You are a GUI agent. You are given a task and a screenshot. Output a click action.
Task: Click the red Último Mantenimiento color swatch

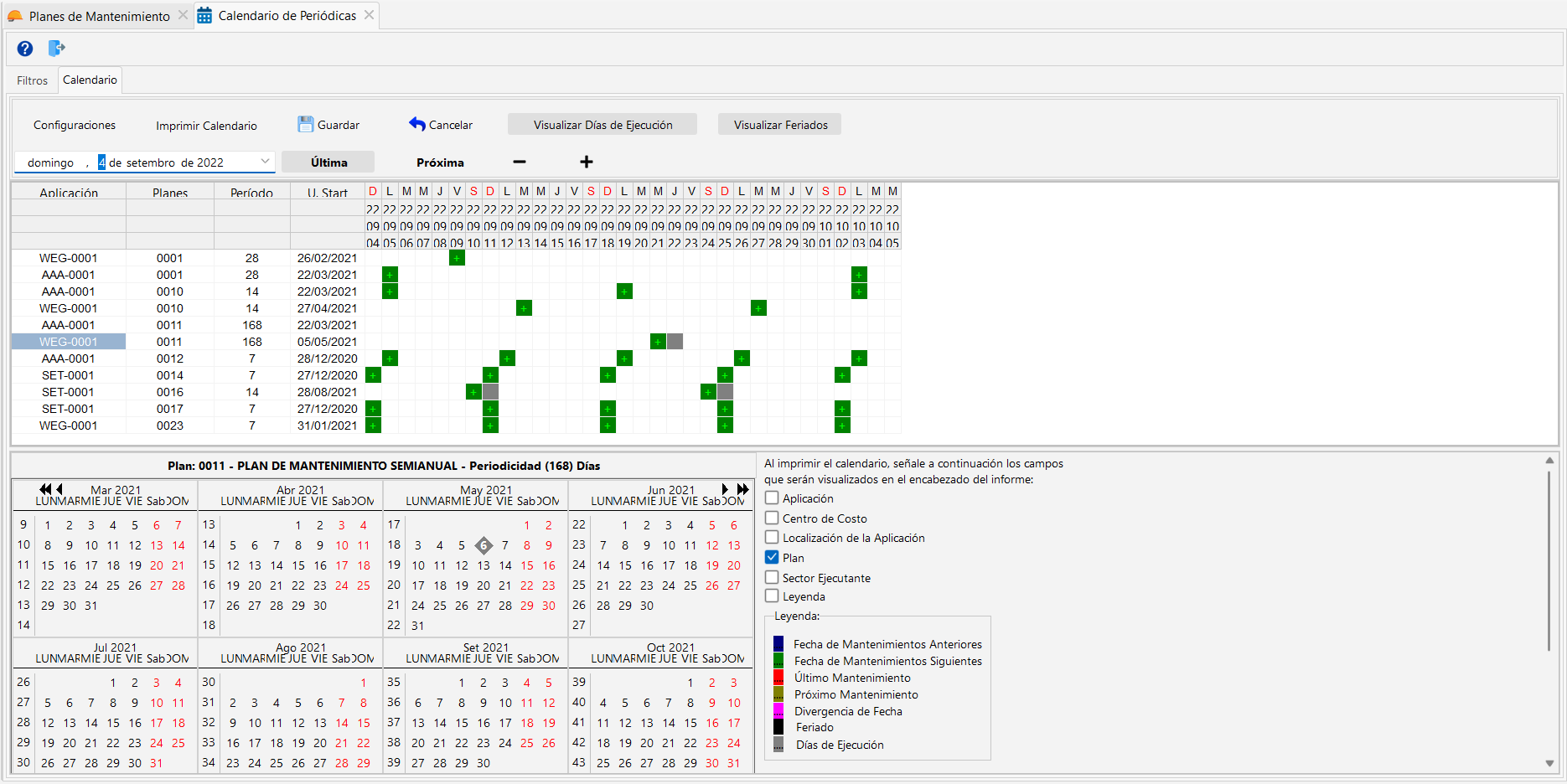pos(778,678)
